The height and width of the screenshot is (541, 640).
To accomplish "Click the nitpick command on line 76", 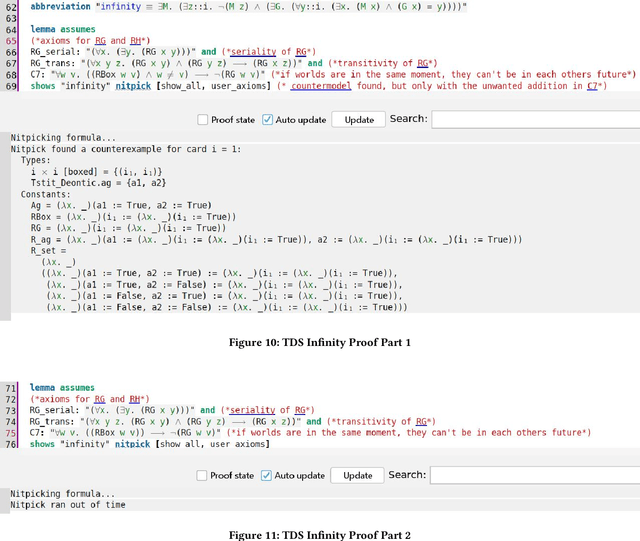I will [135, 443].
